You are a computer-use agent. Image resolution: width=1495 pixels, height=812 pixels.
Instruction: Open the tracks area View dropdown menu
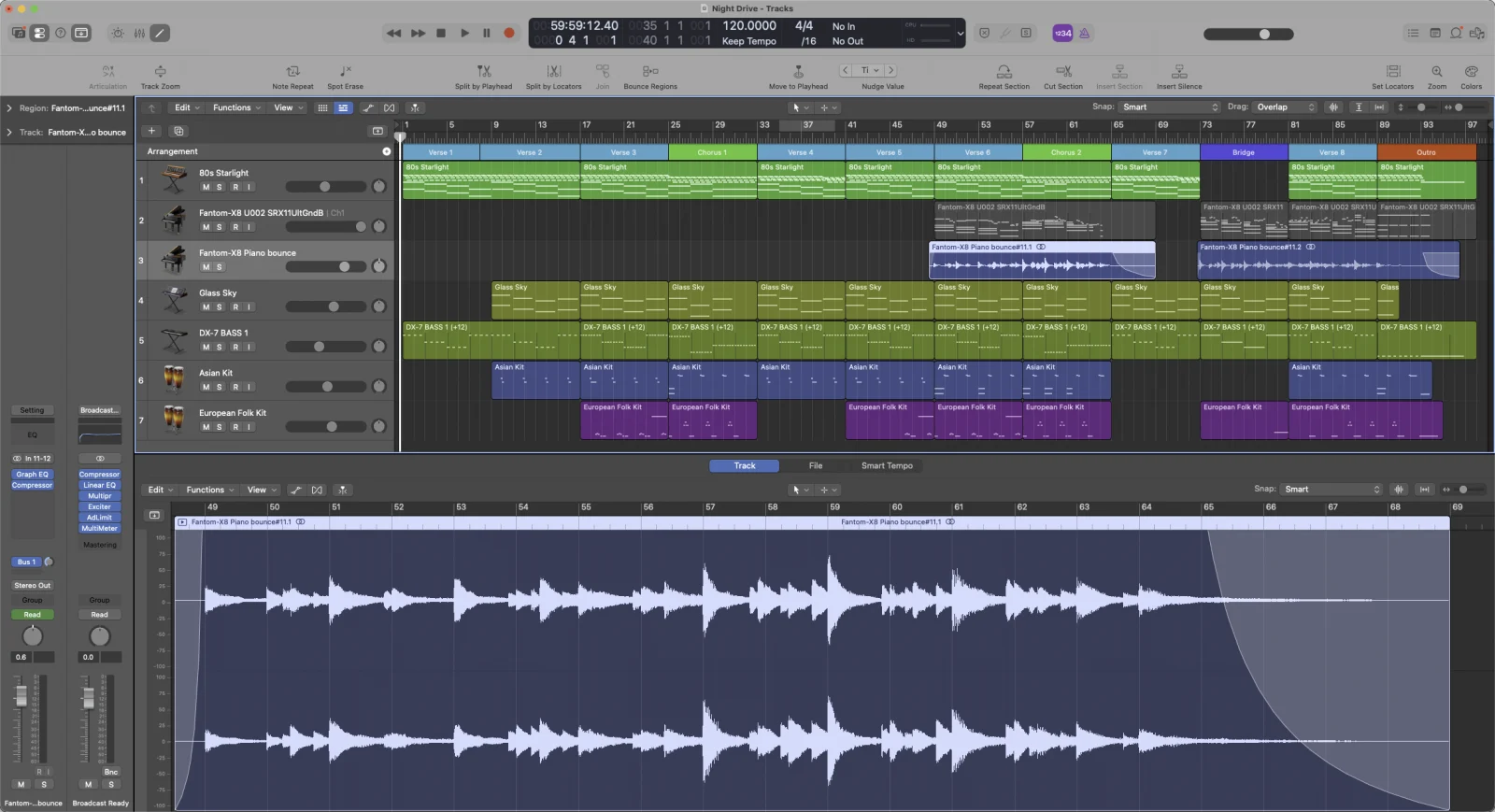[287, 107]
